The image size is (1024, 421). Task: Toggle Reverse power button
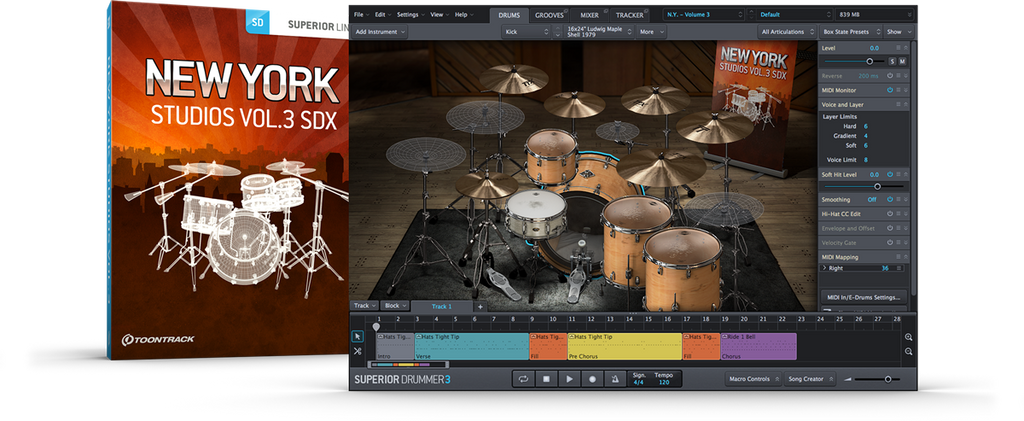pyautogui.click(x=889, y=76)
